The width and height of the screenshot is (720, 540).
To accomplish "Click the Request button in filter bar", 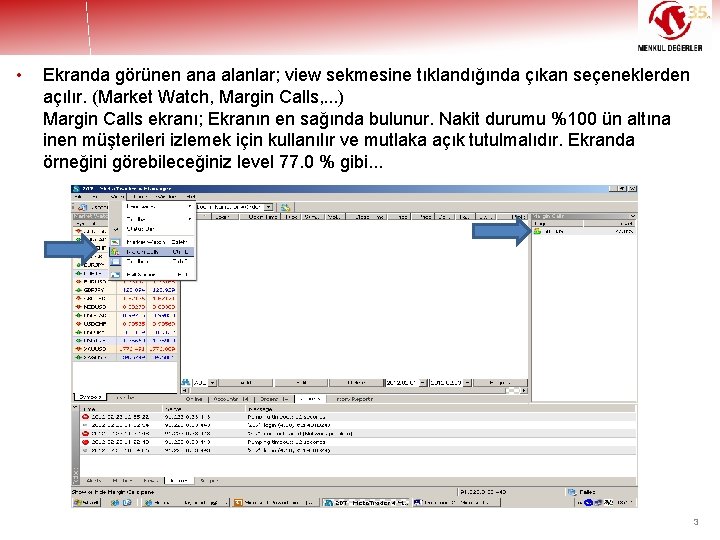I will [500, 382].
